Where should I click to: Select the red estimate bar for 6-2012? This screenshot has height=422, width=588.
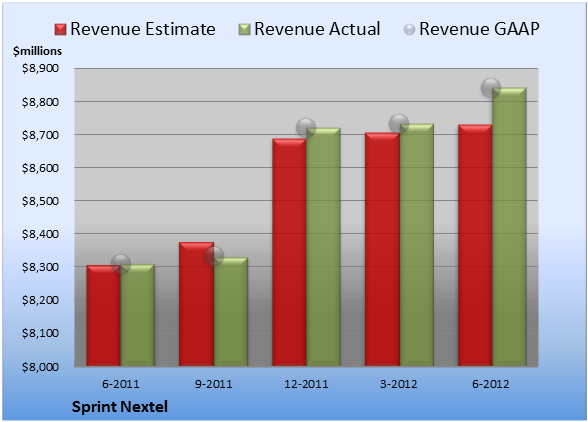pos(475,245)
